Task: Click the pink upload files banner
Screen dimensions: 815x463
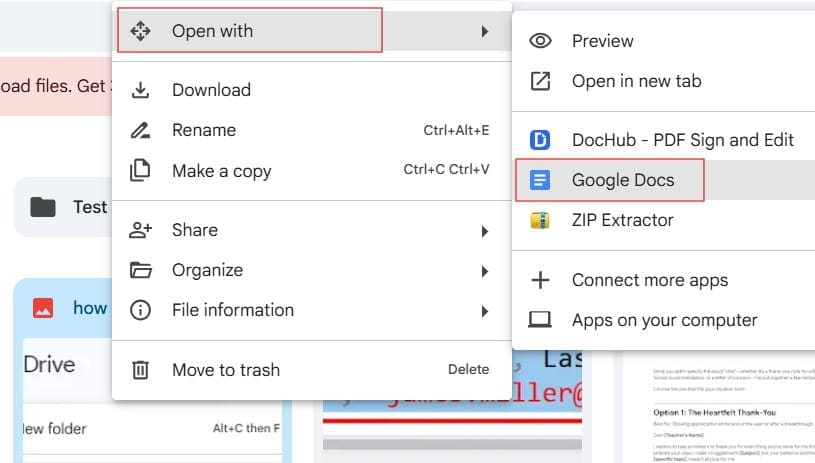Action: [x=56, y=86]
